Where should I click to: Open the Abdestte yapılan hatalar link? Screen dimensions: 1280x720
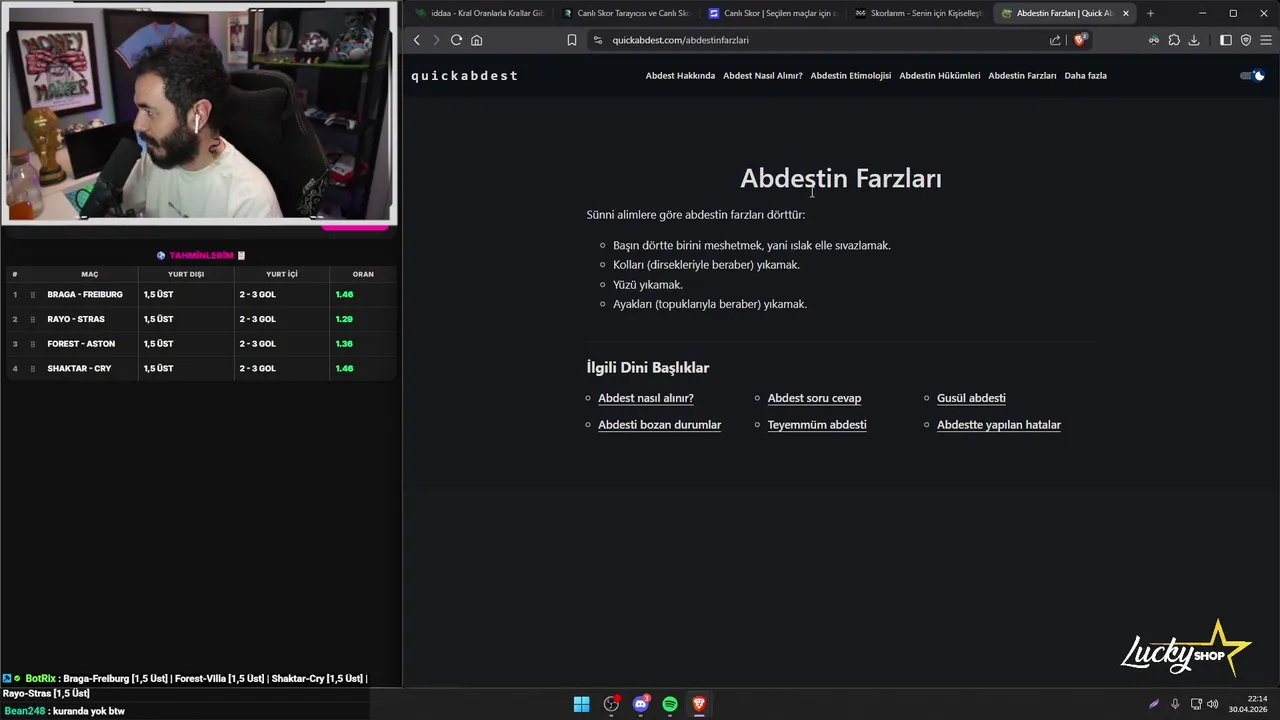click(999, 425)
